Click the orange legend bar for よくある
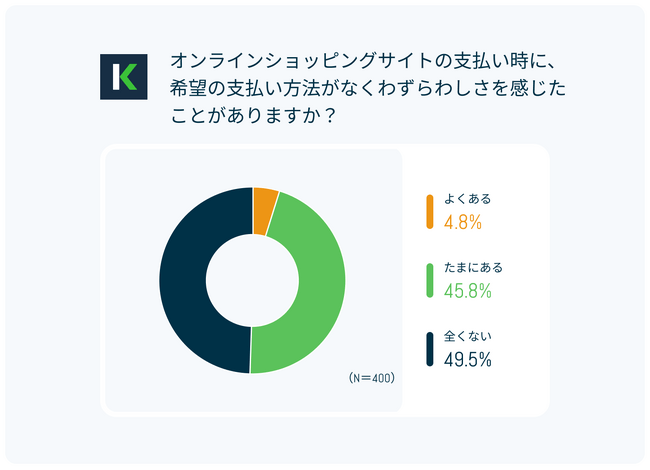 coord(430,212)
